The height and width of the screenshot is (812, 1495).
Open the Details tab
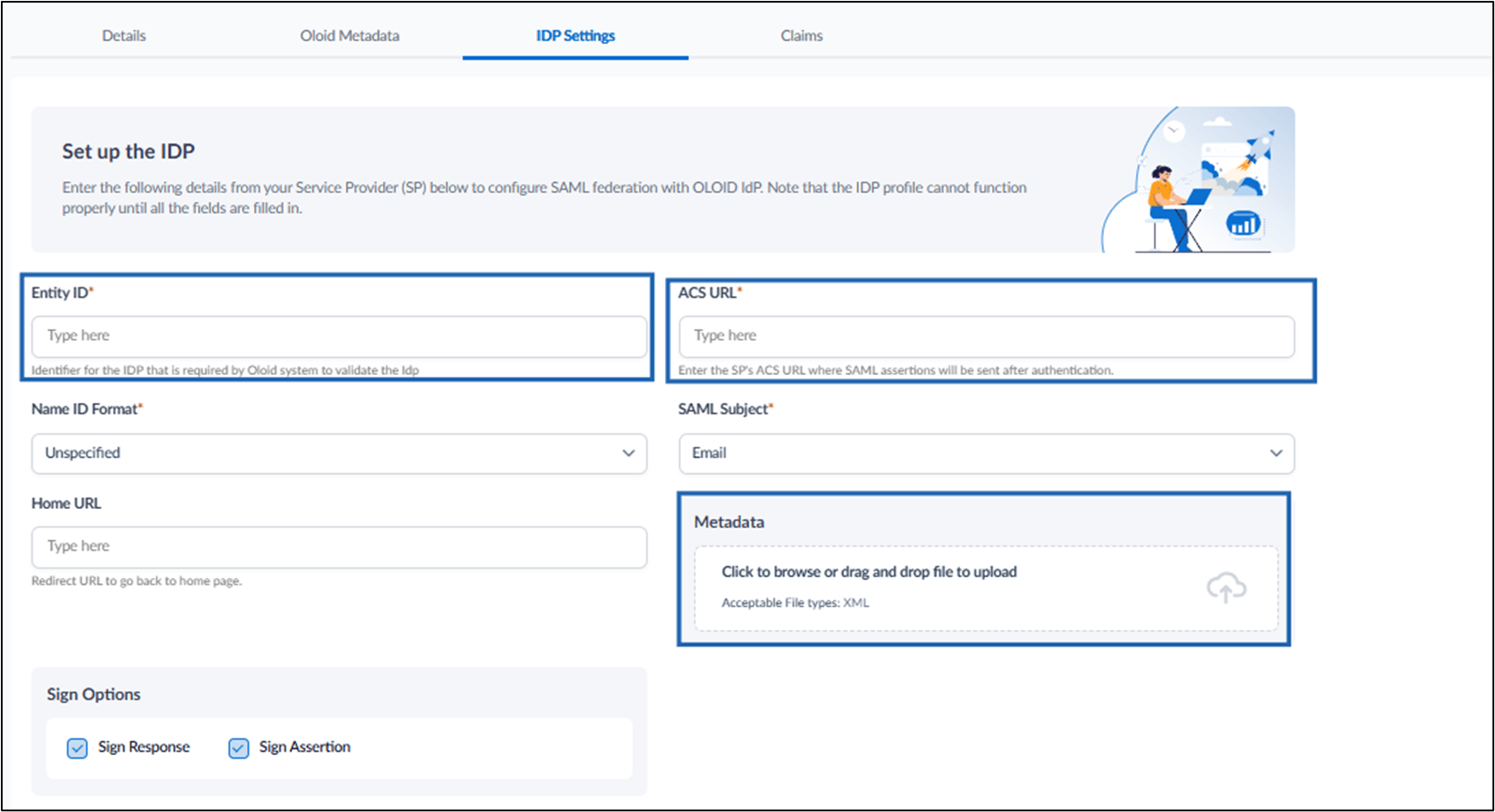124,36
